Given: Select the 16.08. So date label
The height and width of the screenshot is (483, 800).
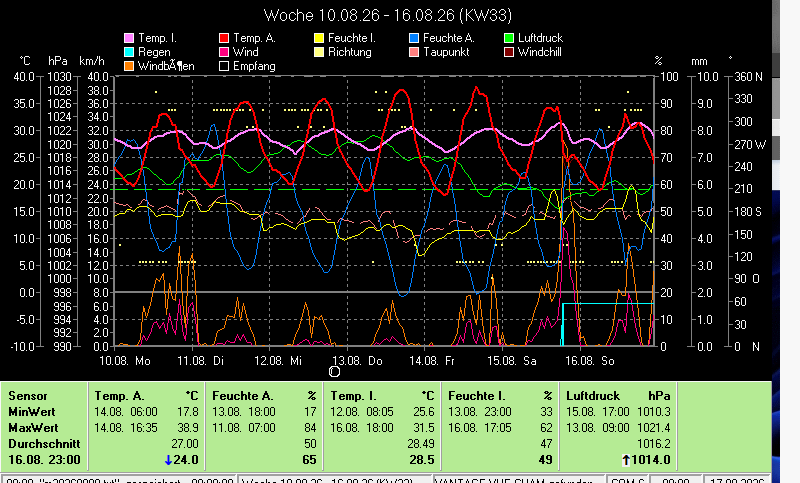Looking at the screenshot, I should click(590, 361).
